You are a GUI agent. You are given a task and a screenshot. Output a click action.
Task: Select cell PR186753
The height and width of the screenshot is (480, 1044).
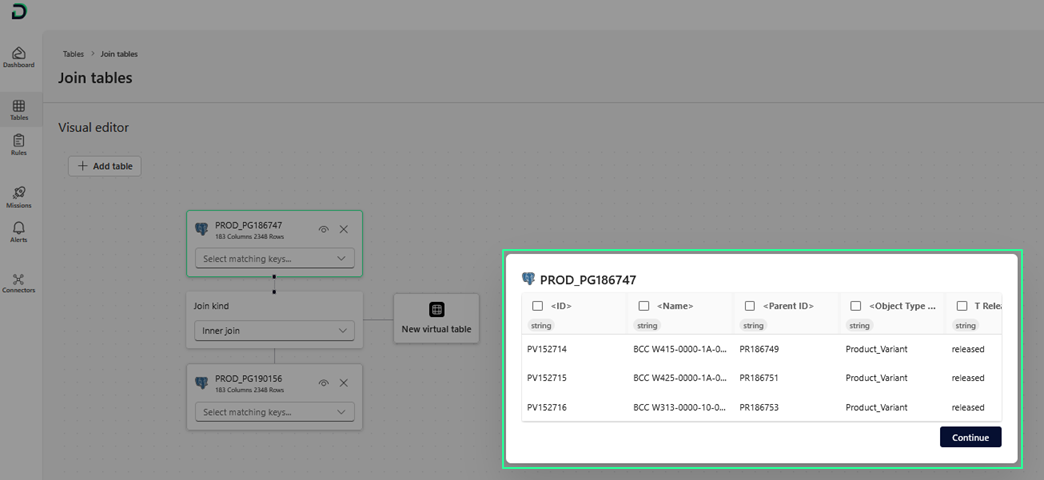point(759,407)
